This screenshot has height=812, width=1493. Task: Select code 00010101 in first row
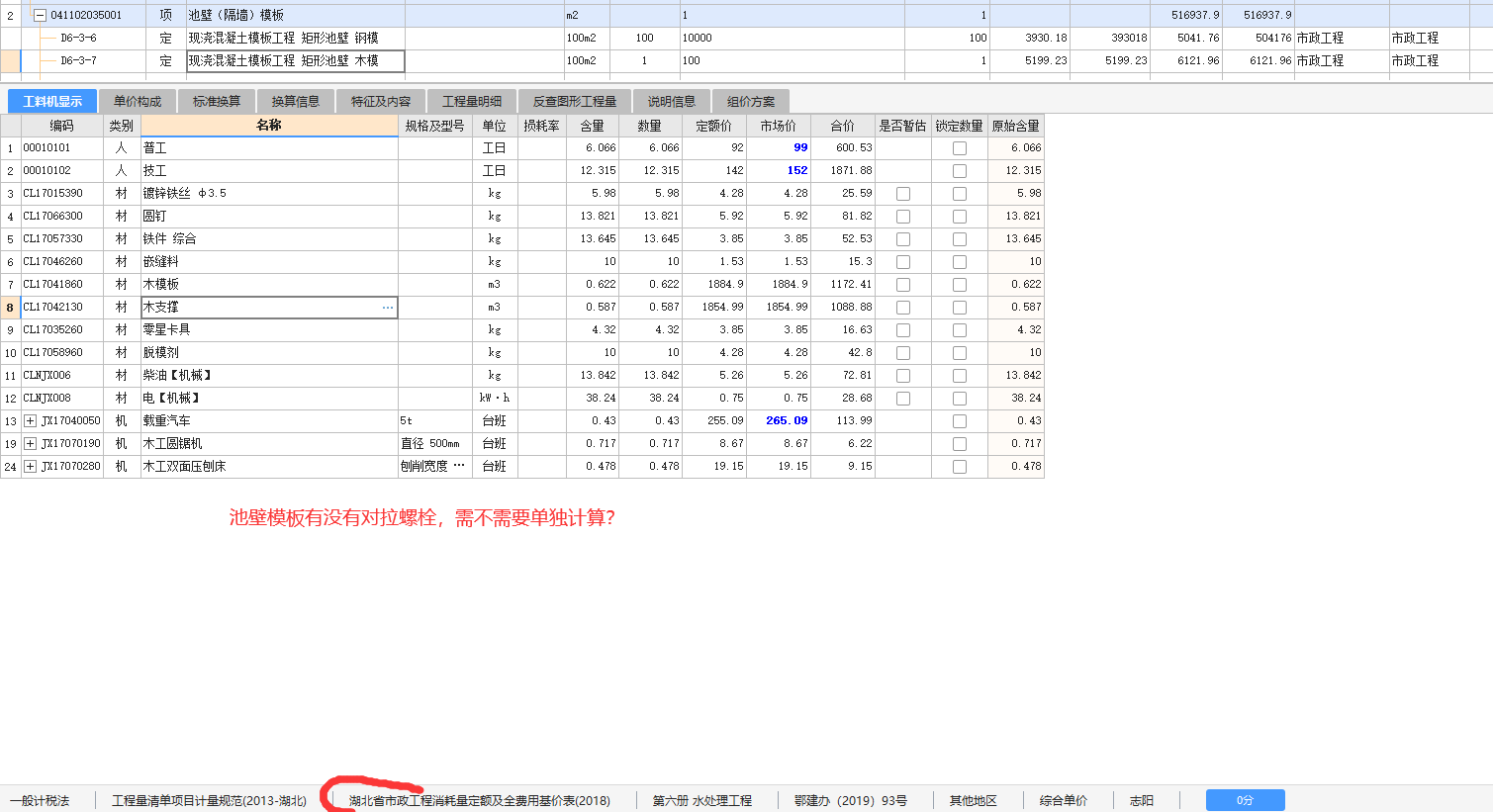point(47,148)
